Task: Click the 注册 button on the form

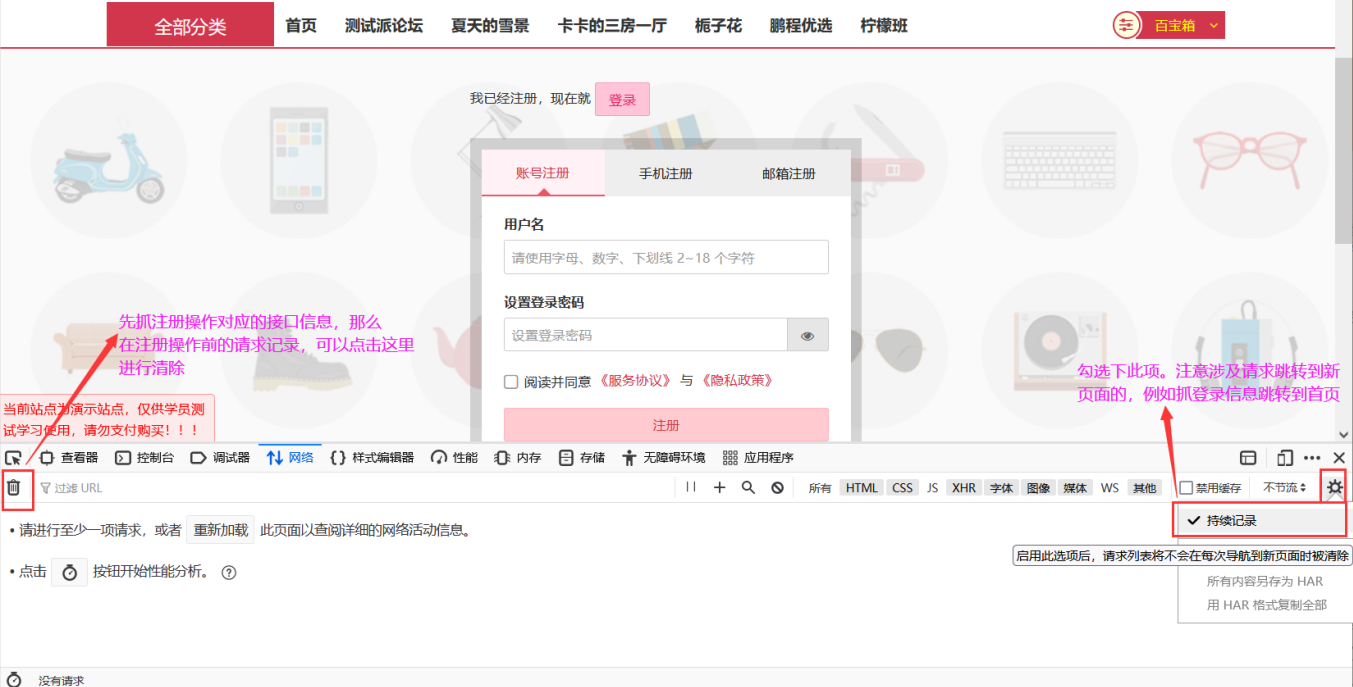Action: (x=665, y=425)
